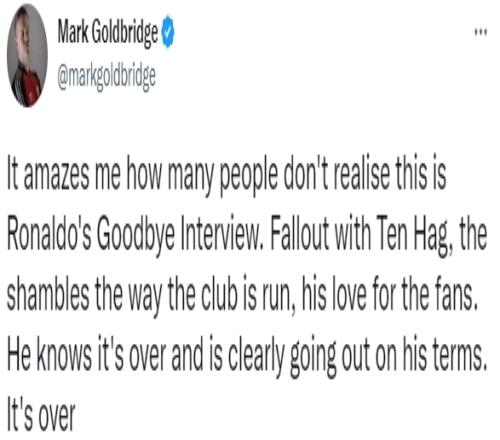Click the phrase 'going out on his terms'
The height and width of the screenshot is (440, 500).
pos(388,355)
